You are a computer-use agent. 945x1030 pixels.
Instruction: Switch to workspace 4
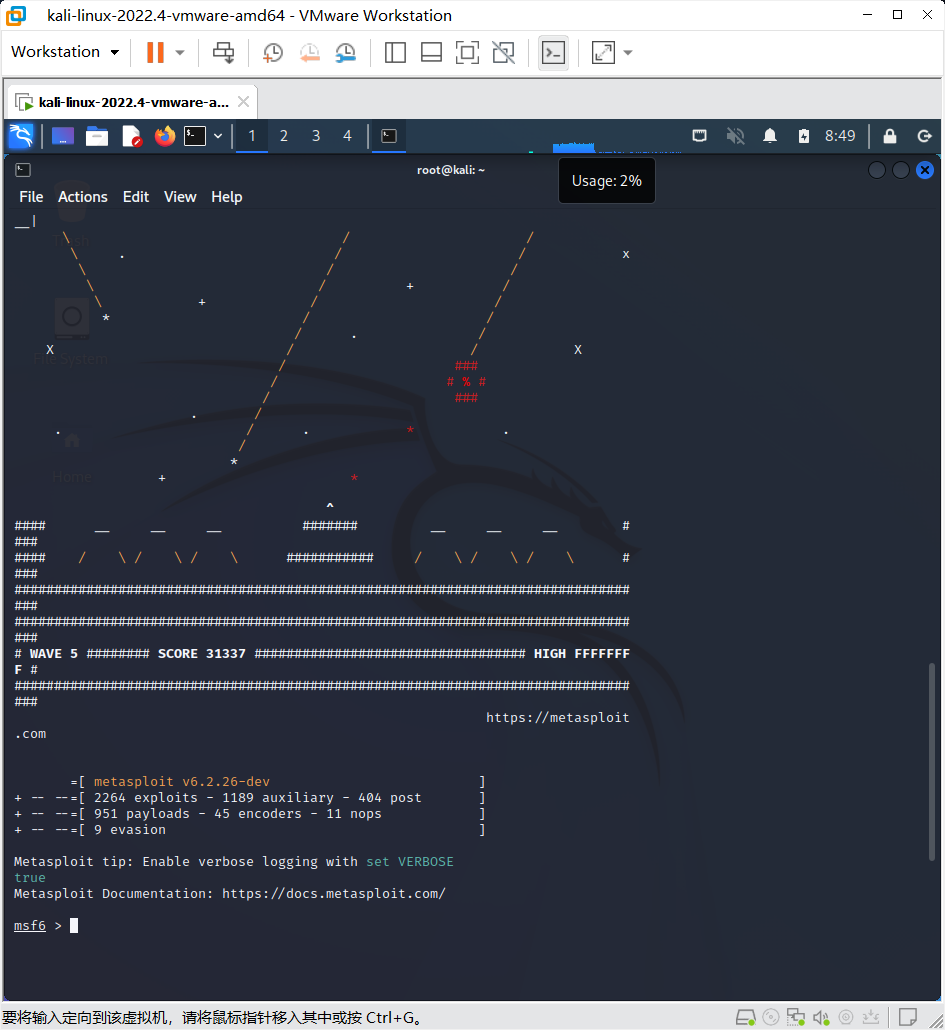coord(347,136)
